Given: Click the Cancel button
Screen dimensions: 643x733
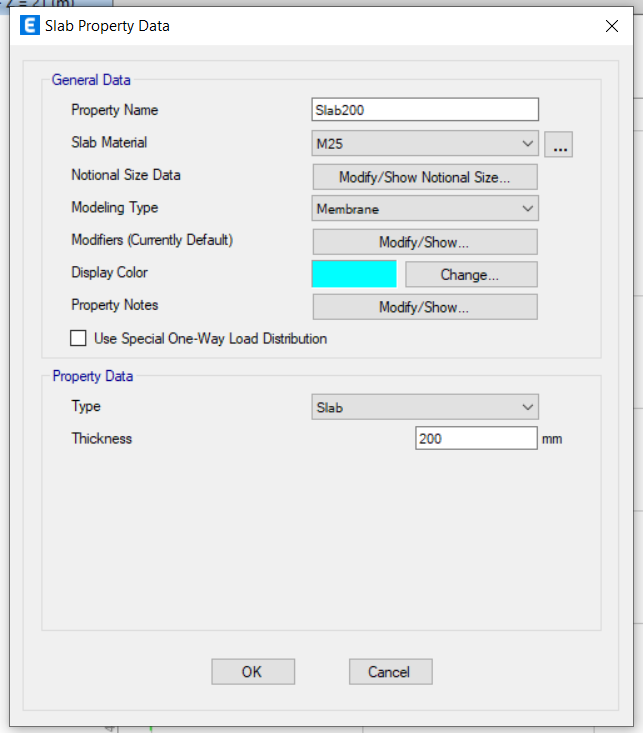Looking at the screenshot, I should coord(390,672).
